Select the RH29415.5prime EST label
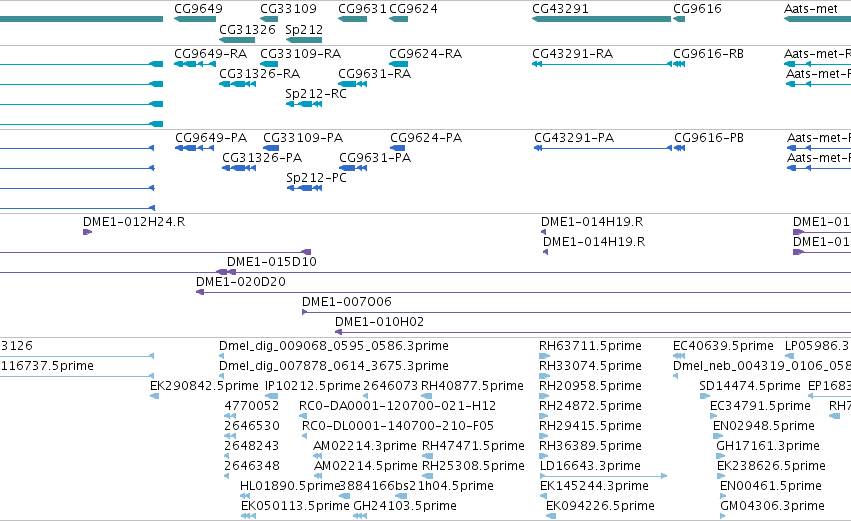This screenshot has height=521, width=851. tap(590, 427)
